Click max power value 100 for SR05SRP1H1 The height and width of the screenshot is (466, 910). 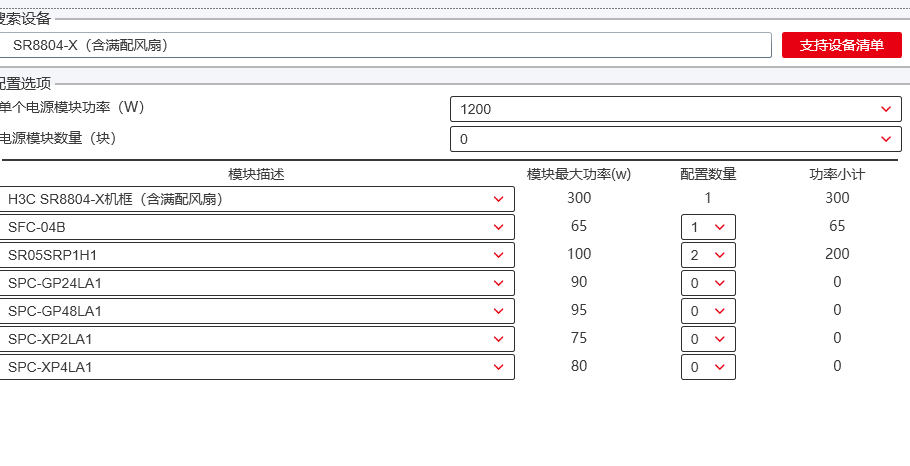tap(579, 254)
